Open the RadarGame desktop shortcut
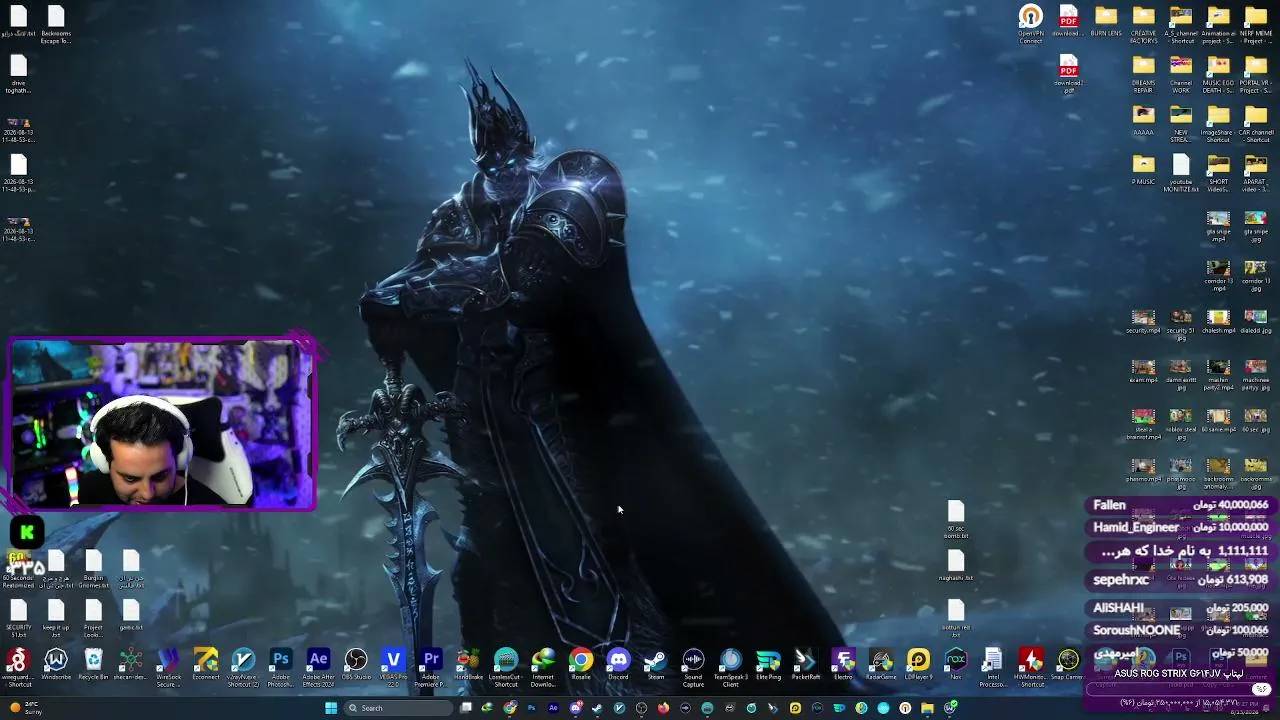Viewport: 1280px width, 720px height. point(881,666)
